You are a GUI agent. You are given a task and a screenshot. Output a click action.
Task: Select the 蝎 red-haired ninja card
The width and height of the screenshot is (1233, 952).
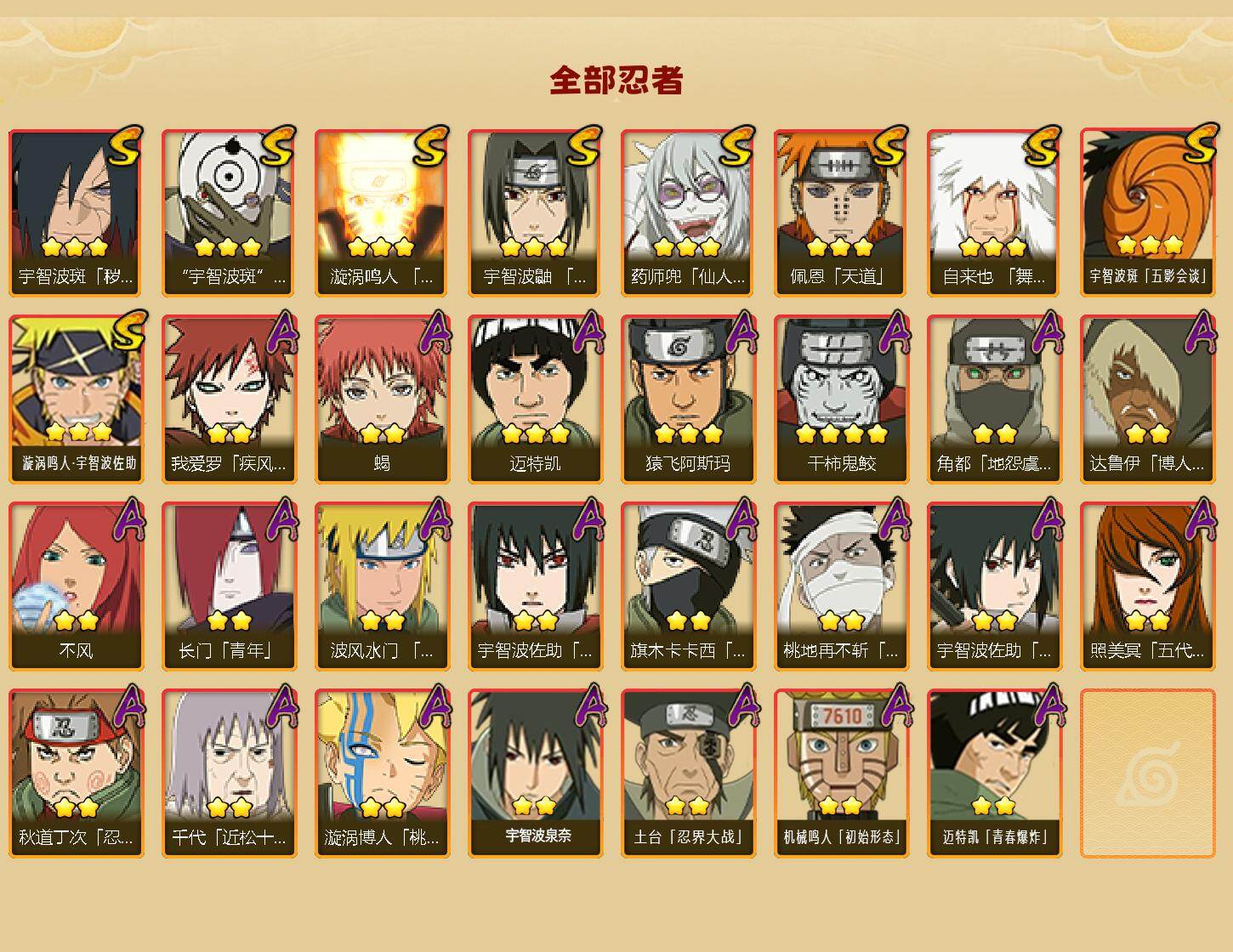382,399
